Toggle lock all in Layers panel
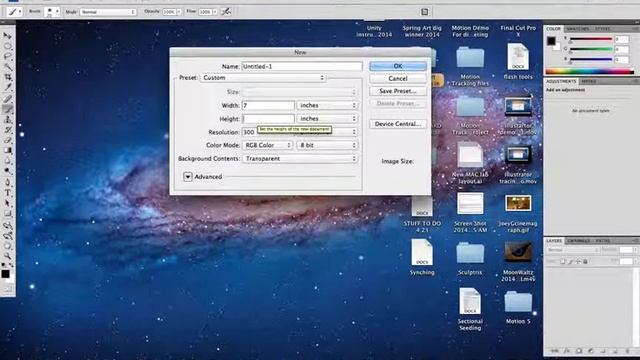Image resolution: width=640 pixels, height=360 pixels. point(585,261)
